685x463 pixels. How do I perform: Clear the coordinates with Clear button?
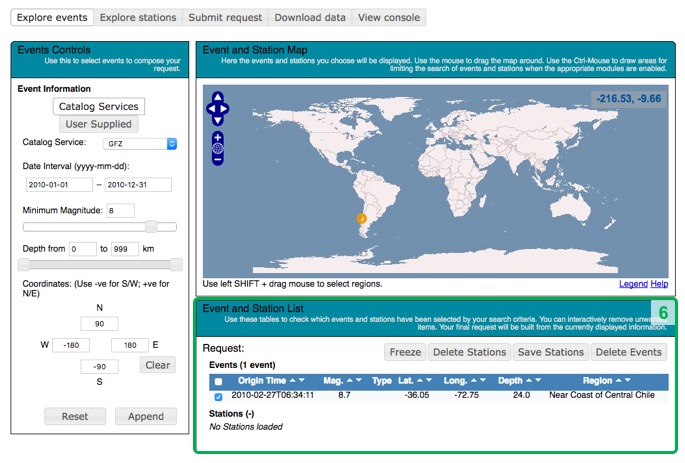(158, 365)
